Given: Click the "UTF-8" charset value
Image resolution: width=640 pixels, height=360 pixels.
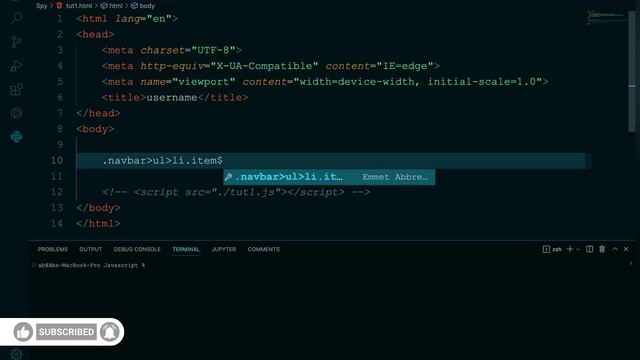Looking at the screenshot, I should point(213,50).
